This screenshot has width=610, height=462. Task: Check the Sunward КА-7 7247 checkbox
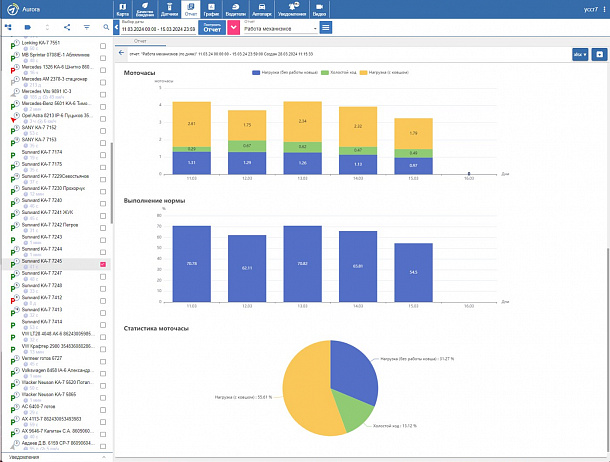(103, 276)
